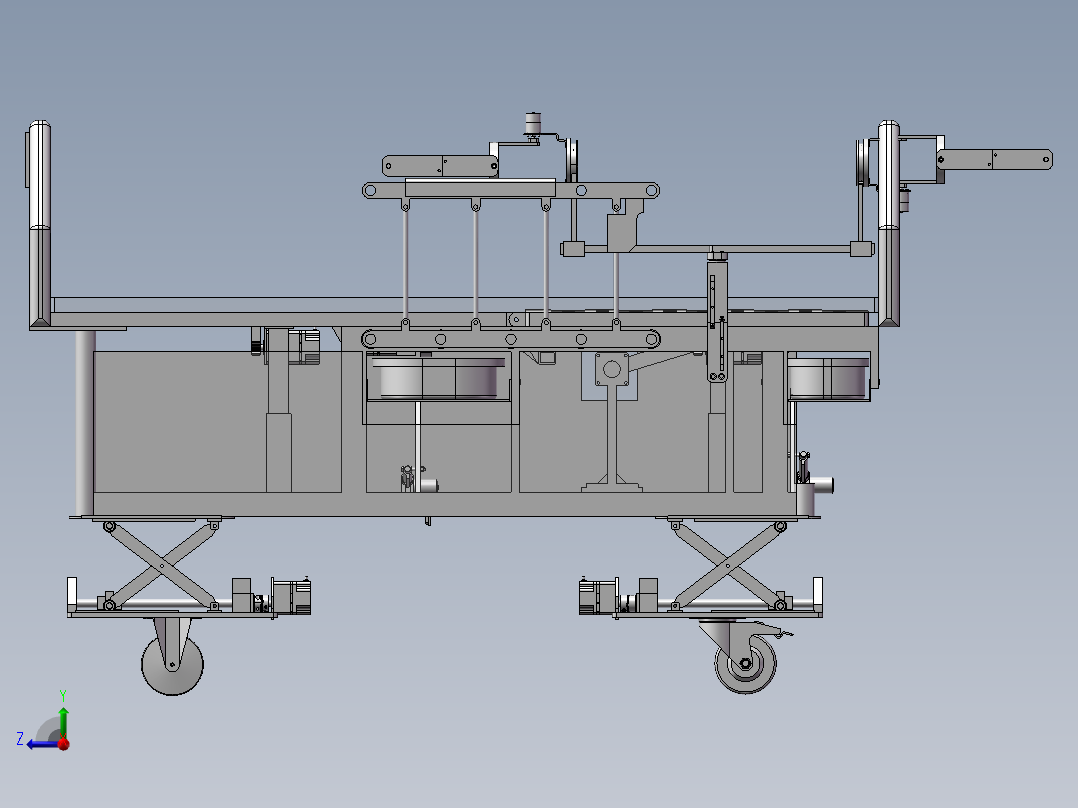1078x808 pixels.
Task: Select the small cylindrical motor on top
Action: click(533, 124)
